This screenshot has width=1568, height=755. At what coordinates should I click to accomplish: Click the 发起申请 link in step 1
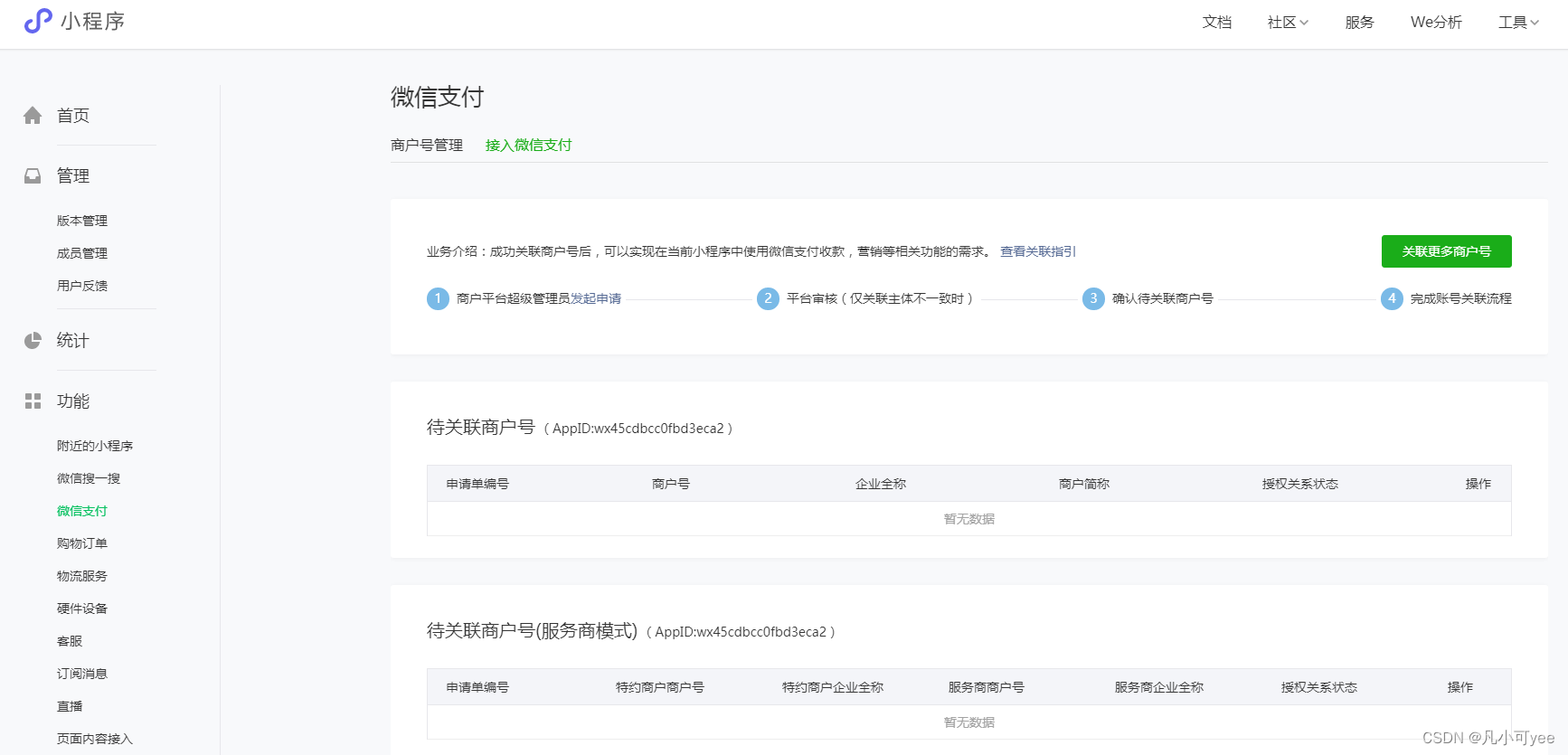click(x=596, y=298)
